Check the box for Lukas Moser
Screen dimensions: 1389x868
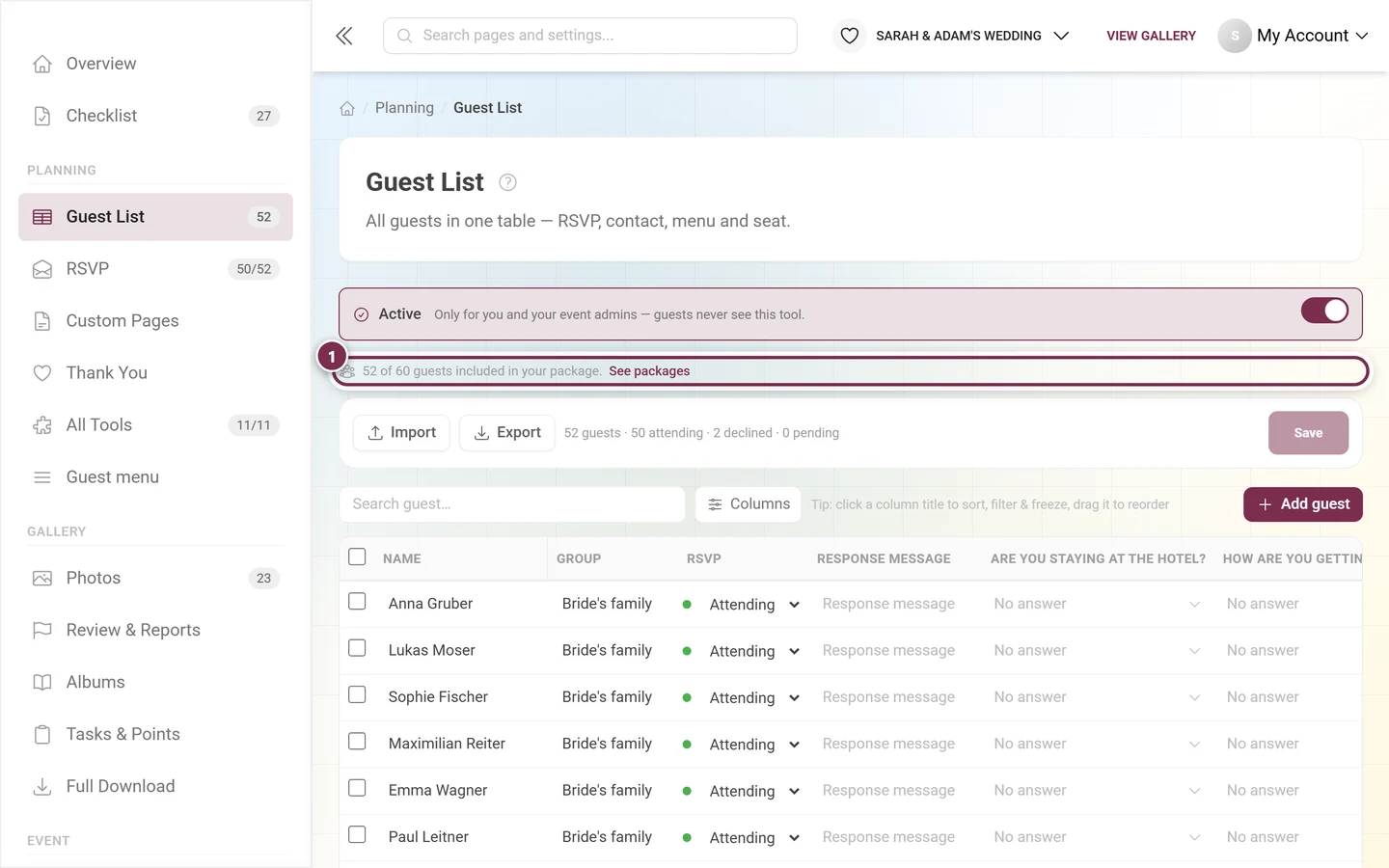click(357, 648)
